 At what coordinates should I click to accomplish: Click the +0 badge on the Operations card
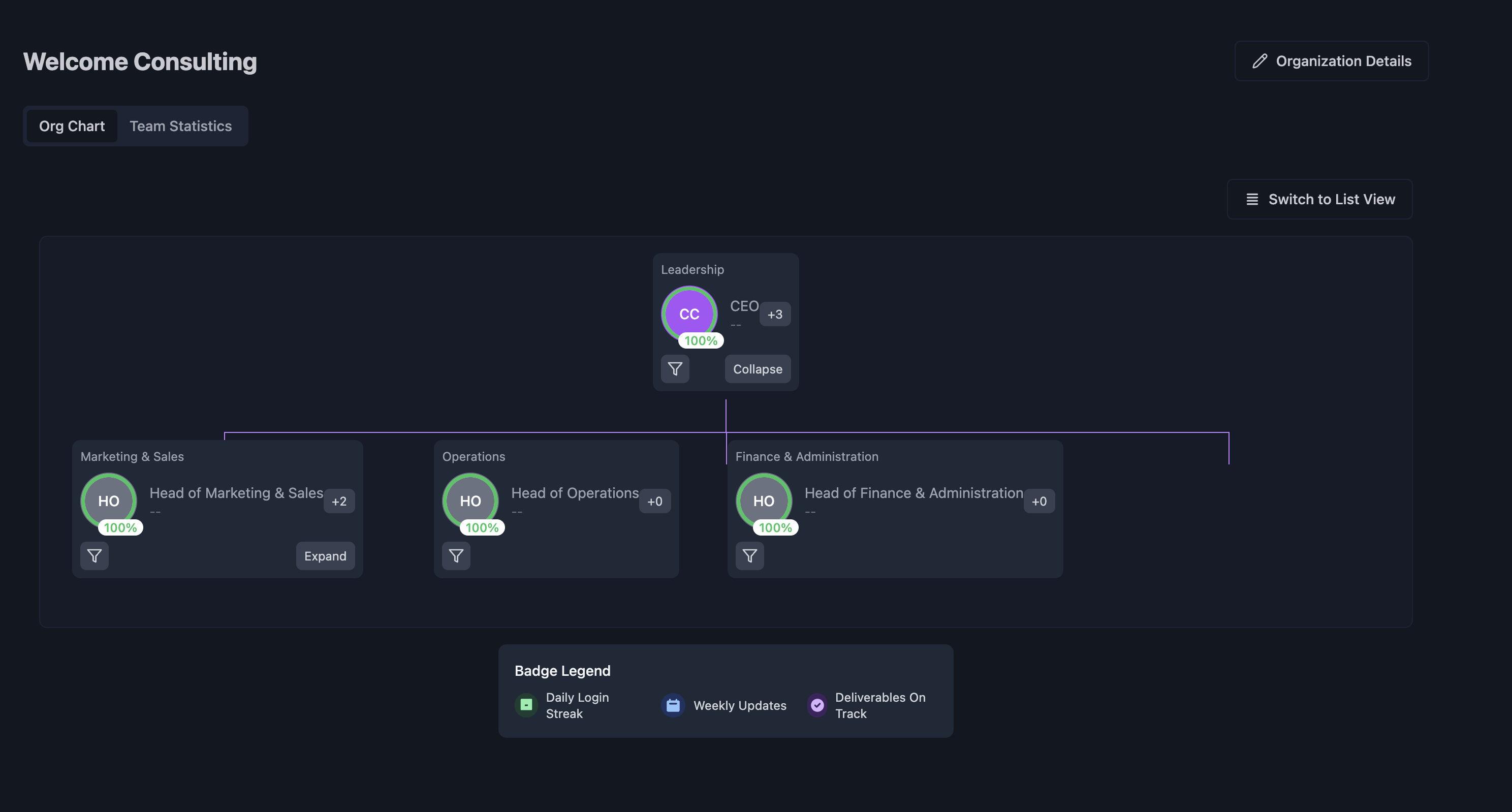(654, 501)
